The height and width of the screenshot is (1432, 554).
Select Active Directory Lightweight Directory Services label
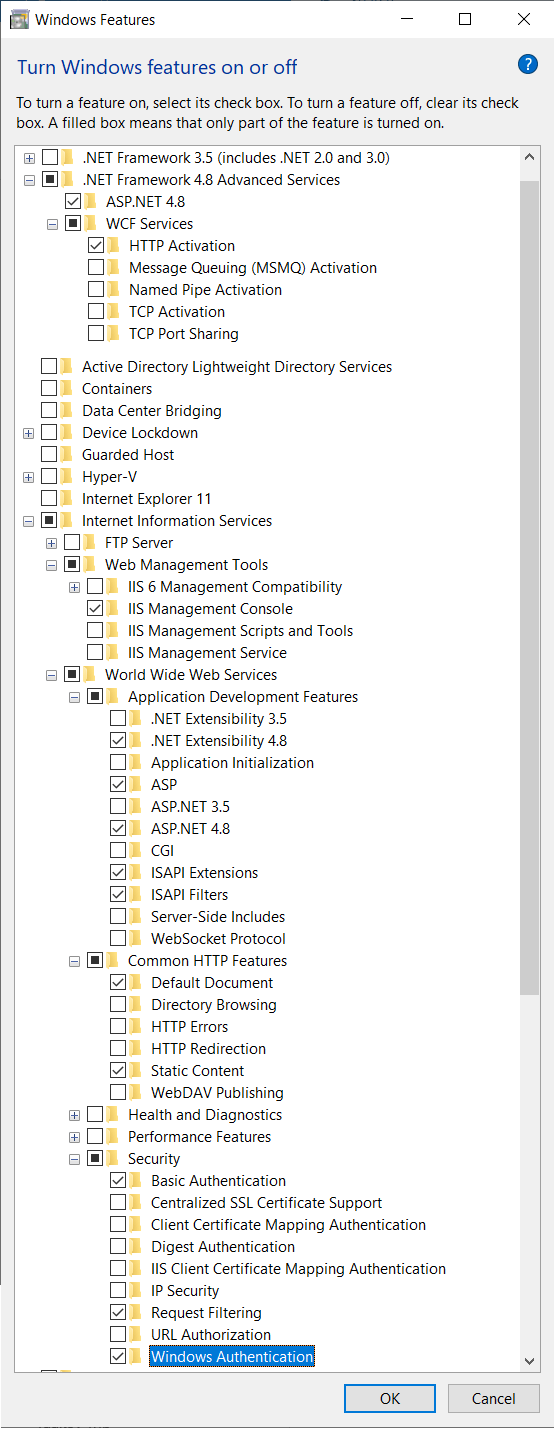pos(237,367)
